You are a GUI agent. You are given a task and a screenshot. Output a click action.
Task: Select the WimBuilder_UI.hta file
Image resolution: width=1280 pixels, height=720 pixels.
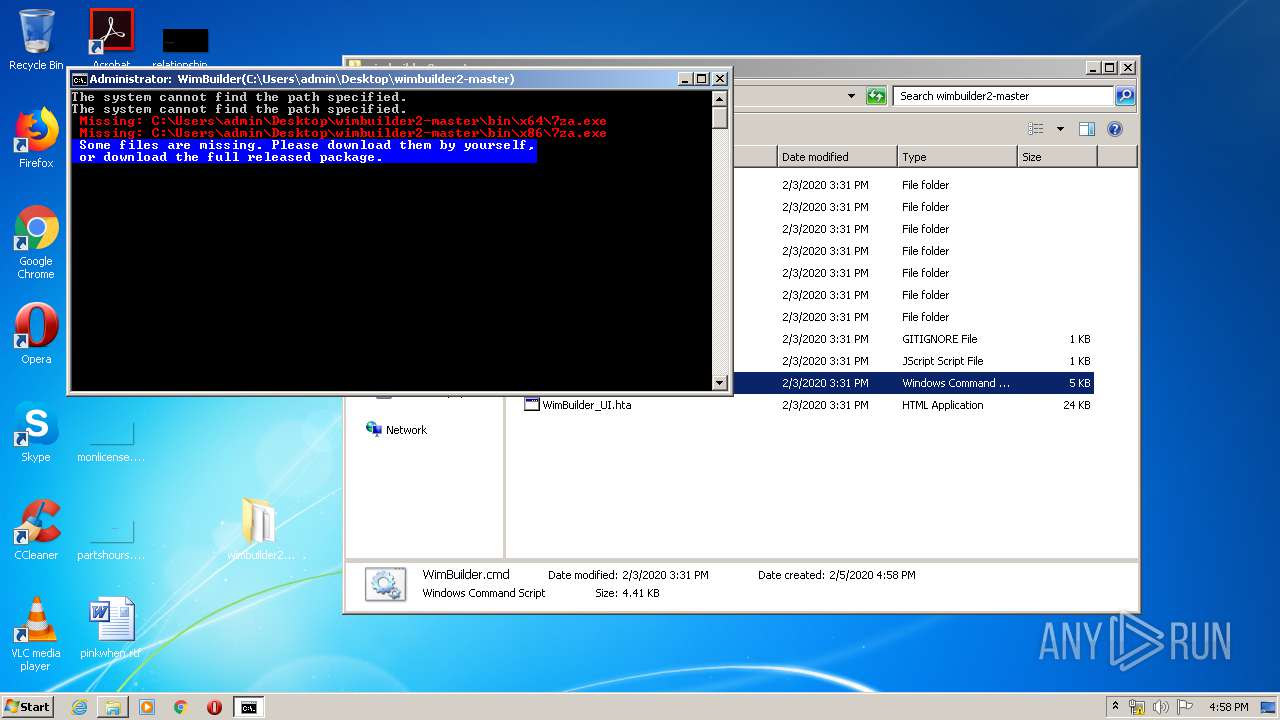click(x=808, y=405)
